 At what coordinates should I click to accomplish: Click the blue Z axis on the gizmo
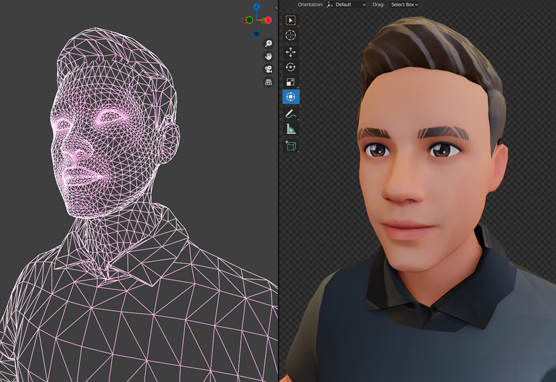point(256,7)
